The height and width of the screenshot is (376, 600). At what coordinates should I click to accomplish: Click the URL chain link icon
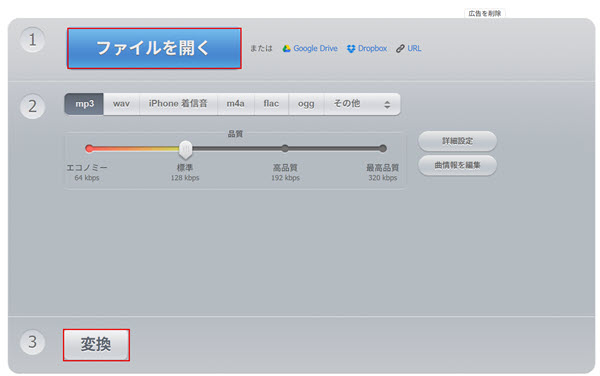coord(400,49)
